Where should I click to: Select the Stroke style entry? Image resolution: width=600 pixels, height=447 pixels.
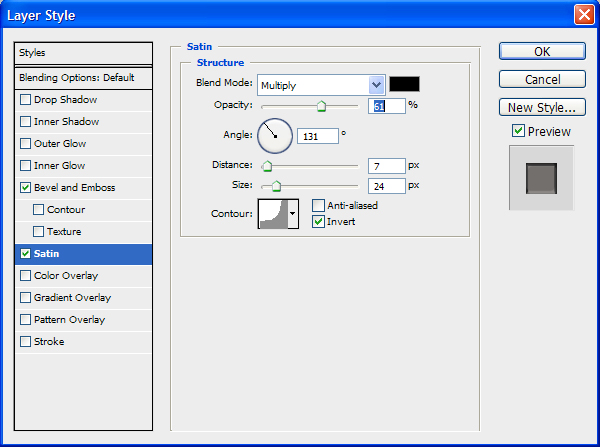pyautogui.click(x=48, y=342)
